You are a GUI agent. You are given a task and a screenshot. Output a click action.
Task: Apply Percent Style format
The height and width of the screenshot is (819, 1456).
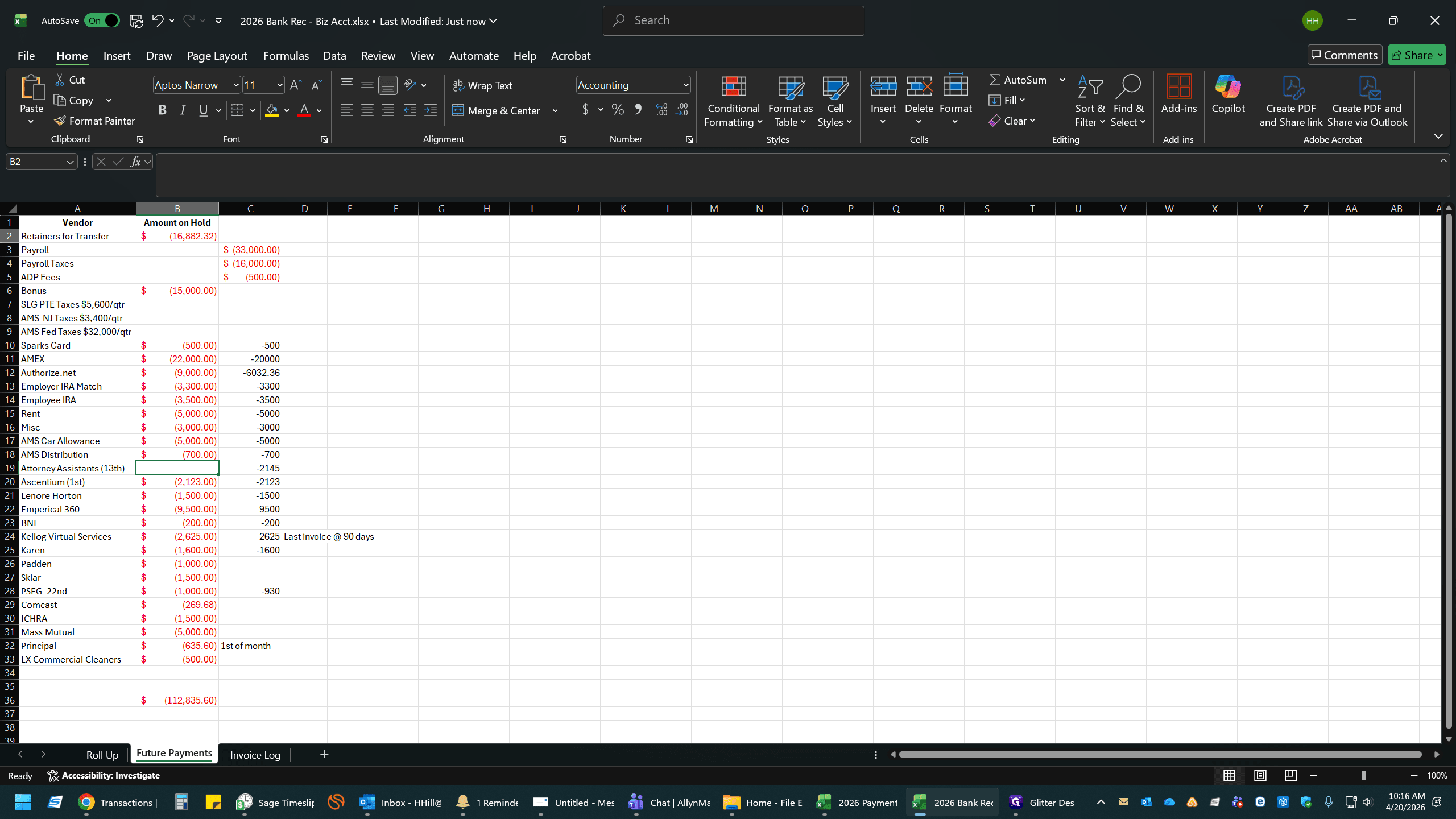618,110
